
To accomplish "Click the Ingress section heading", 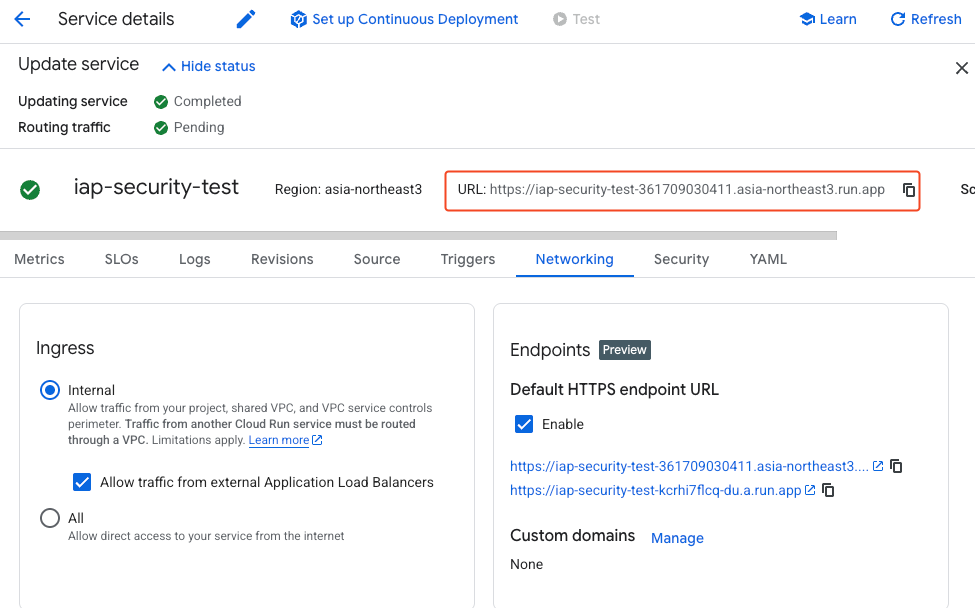I will (65, 348).
